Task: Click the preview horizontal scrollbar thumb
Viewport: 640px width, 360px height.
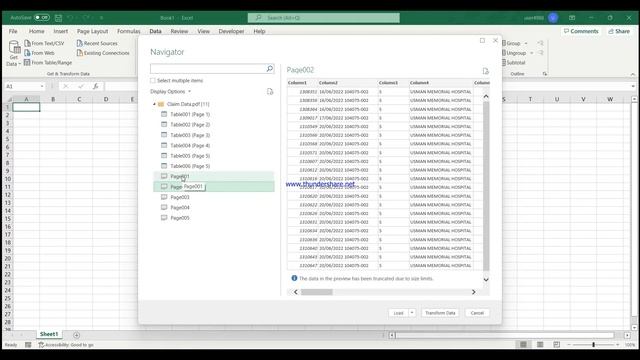Action: tap(317, 292)
